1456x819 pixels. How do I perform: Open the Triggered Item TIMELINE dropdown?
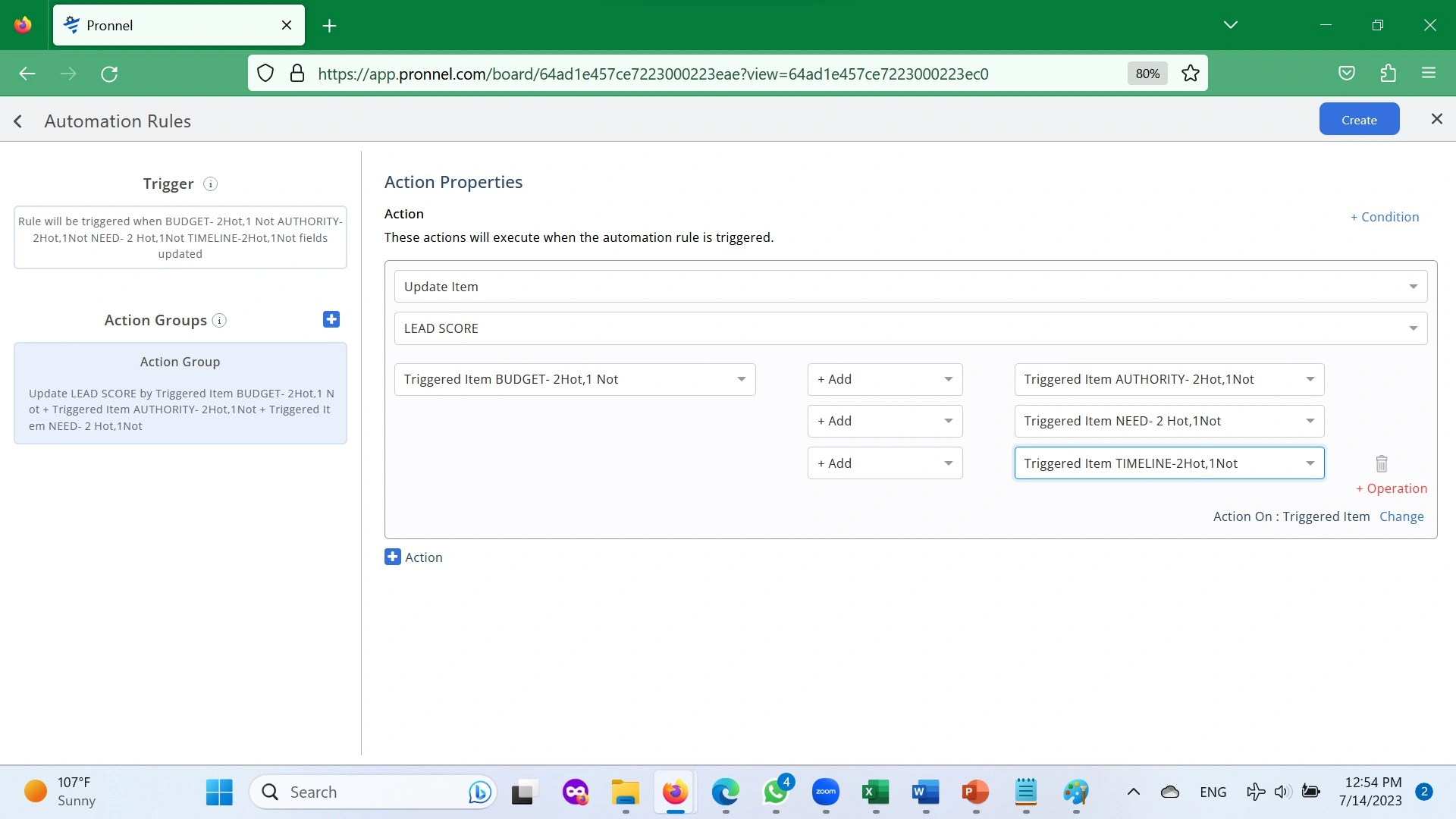(x=1169, y=463)
